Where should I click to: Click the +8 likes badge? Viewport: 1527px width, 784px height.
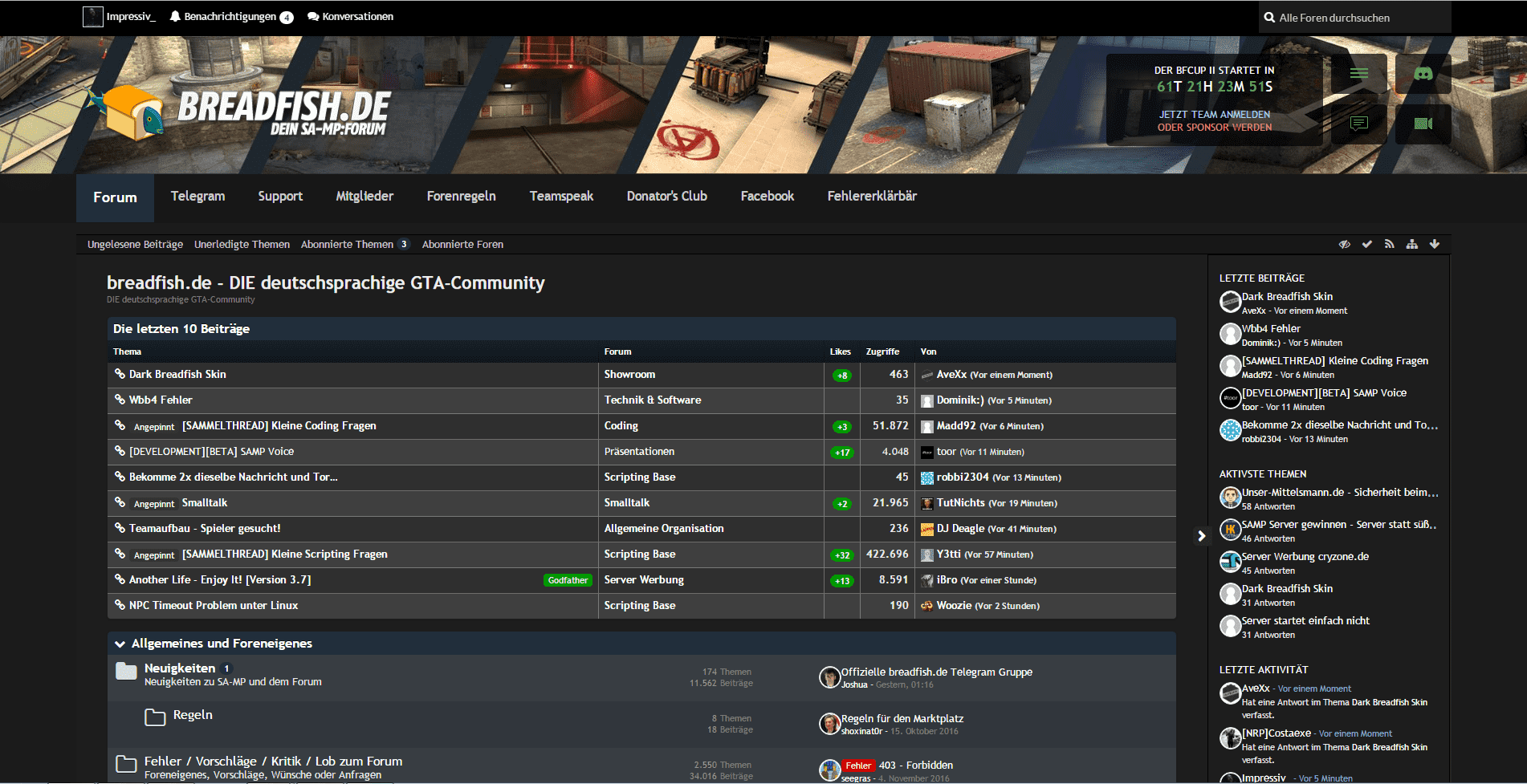point(841,375)
